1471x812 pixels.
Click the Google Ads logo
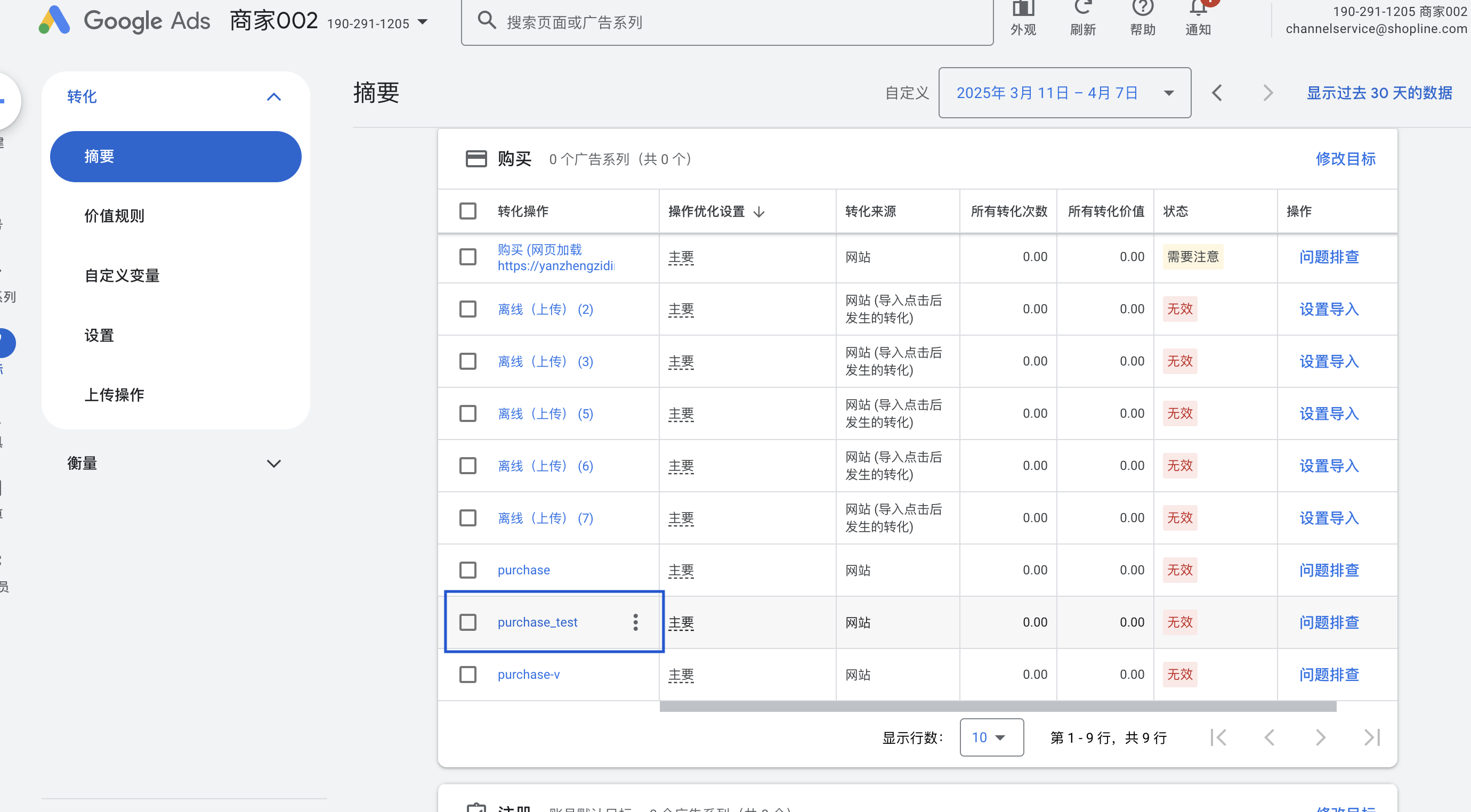click(x=124, y=21)
